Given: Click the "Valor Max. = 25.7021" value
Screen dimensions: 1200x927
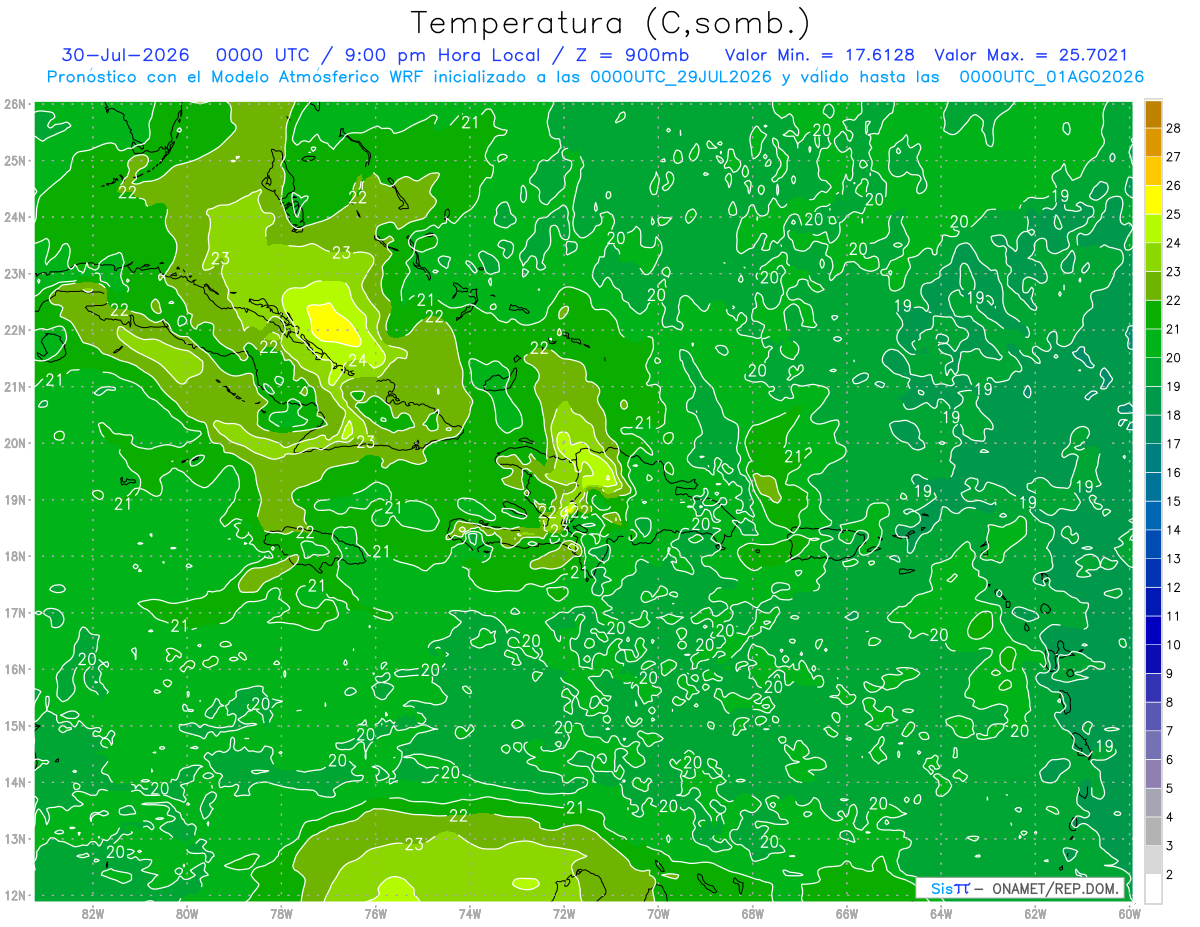Looking at the screenshot, I should 1030,55.
